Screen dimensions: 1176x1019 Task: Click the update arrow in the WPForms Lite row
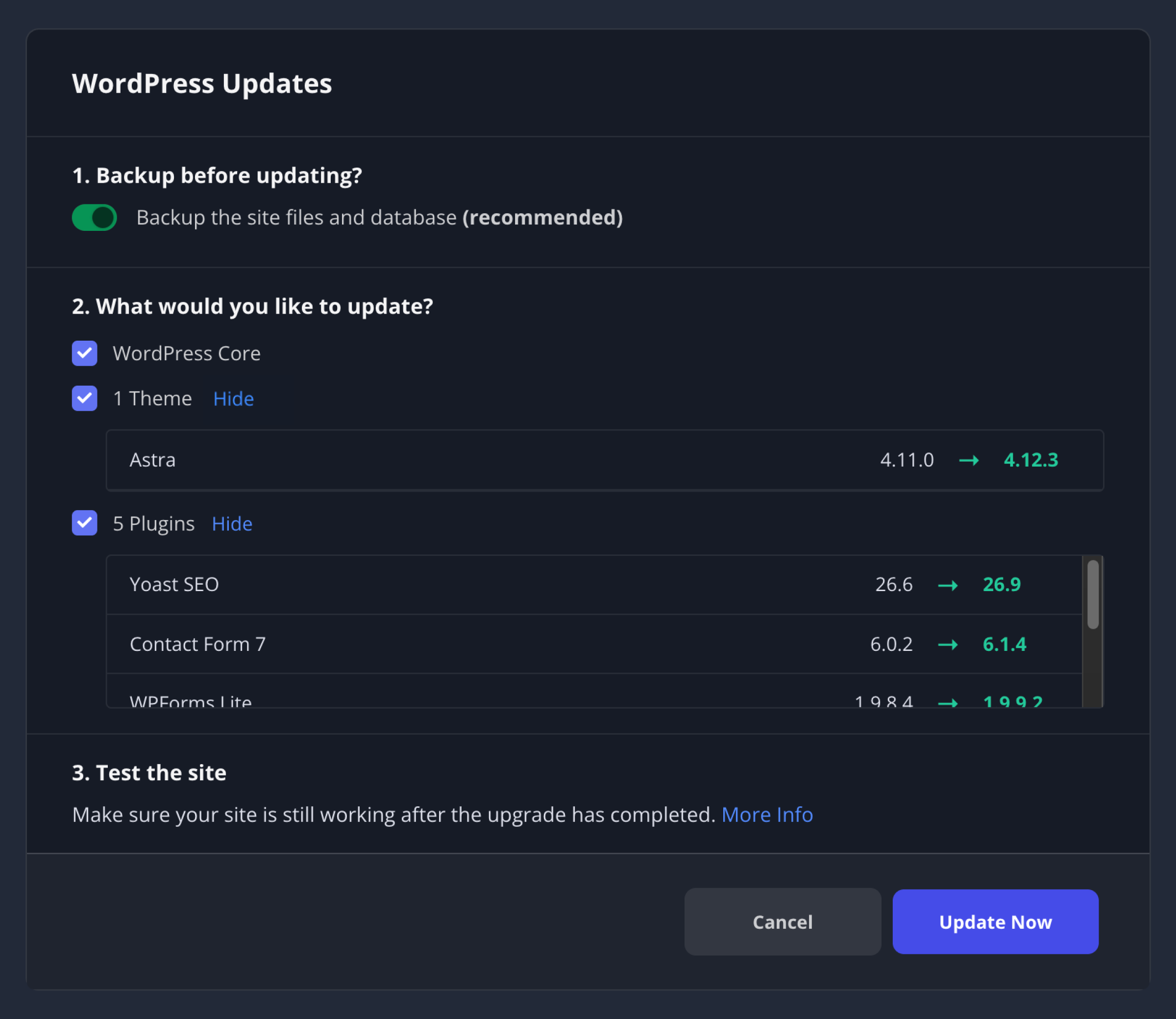pos(947,702)
